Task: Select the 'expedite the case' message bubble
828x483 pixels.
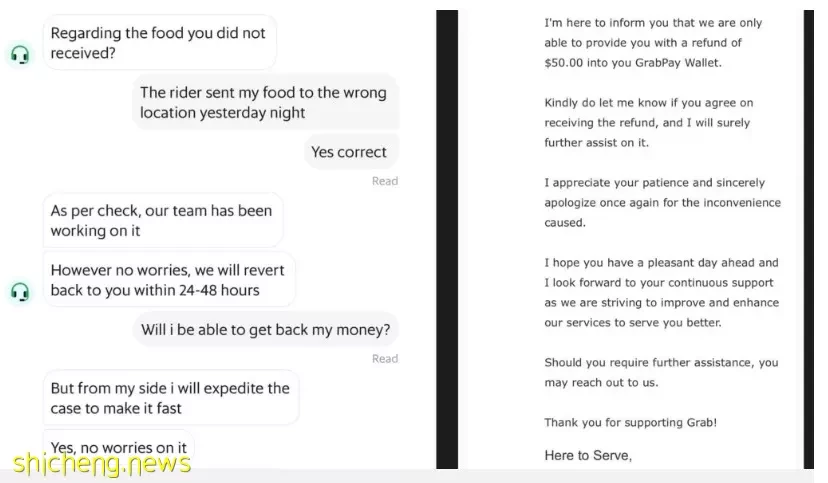Action: [x=171, y=398]
